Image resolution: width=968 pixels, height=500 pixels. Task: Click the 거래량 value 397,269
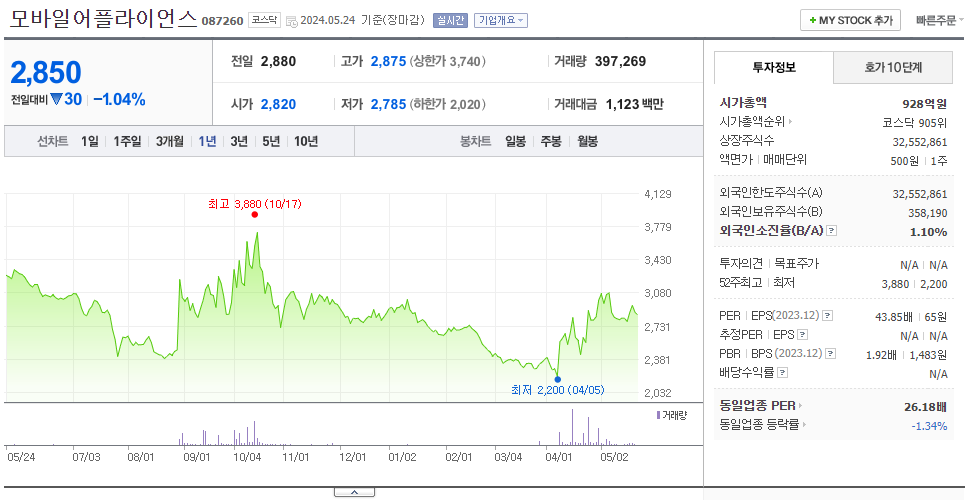(x=620, y=61)
